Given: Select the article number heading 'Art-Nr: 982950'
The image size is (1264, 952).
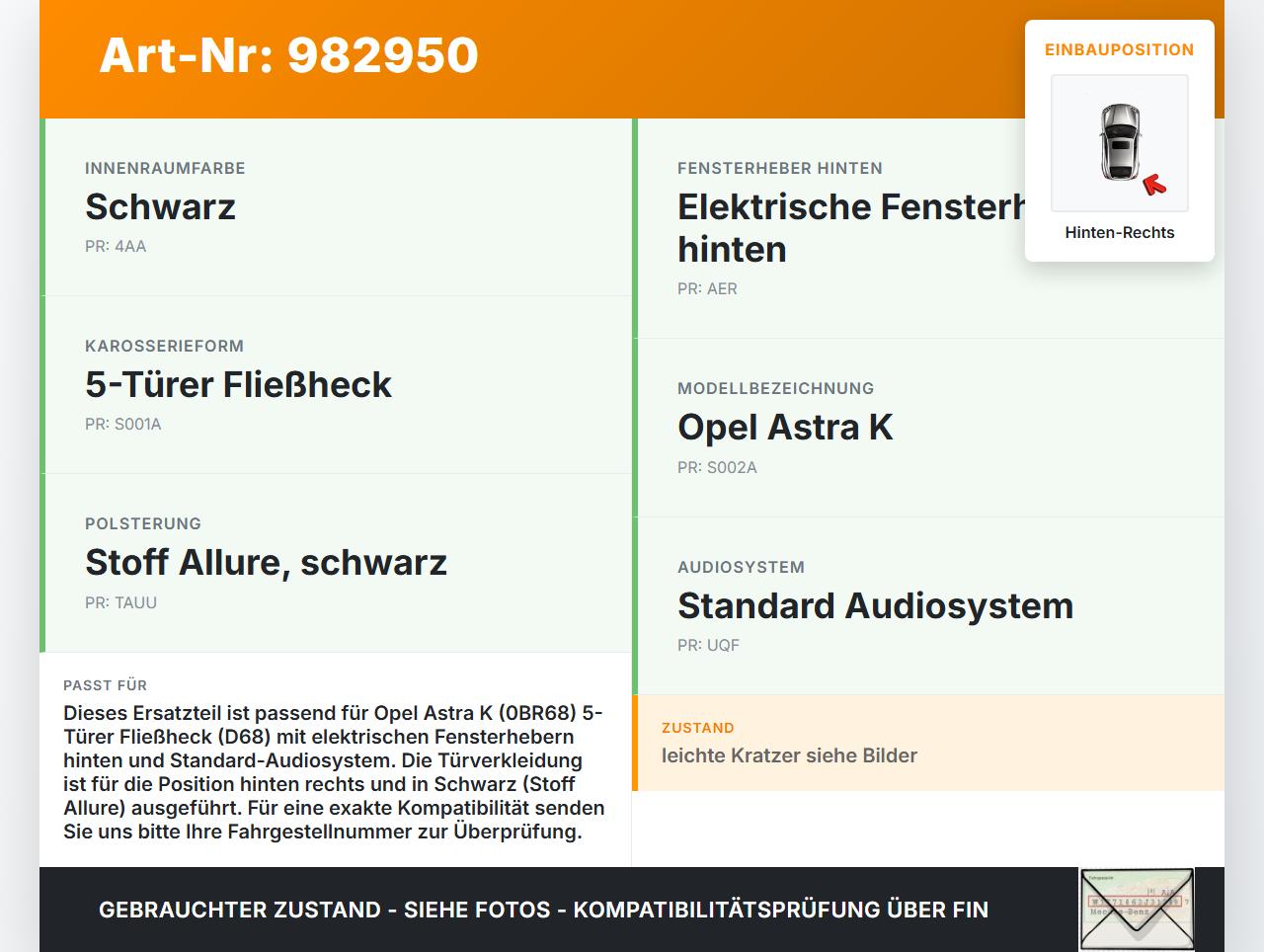Looking at the screenshot, I should click(x=289, y=55).
